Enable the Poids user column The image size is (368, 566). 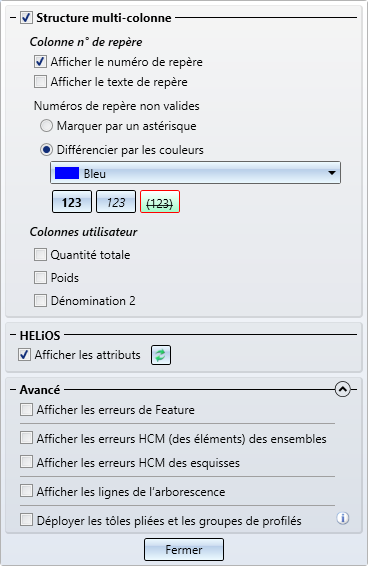click(x=40, y=278)
